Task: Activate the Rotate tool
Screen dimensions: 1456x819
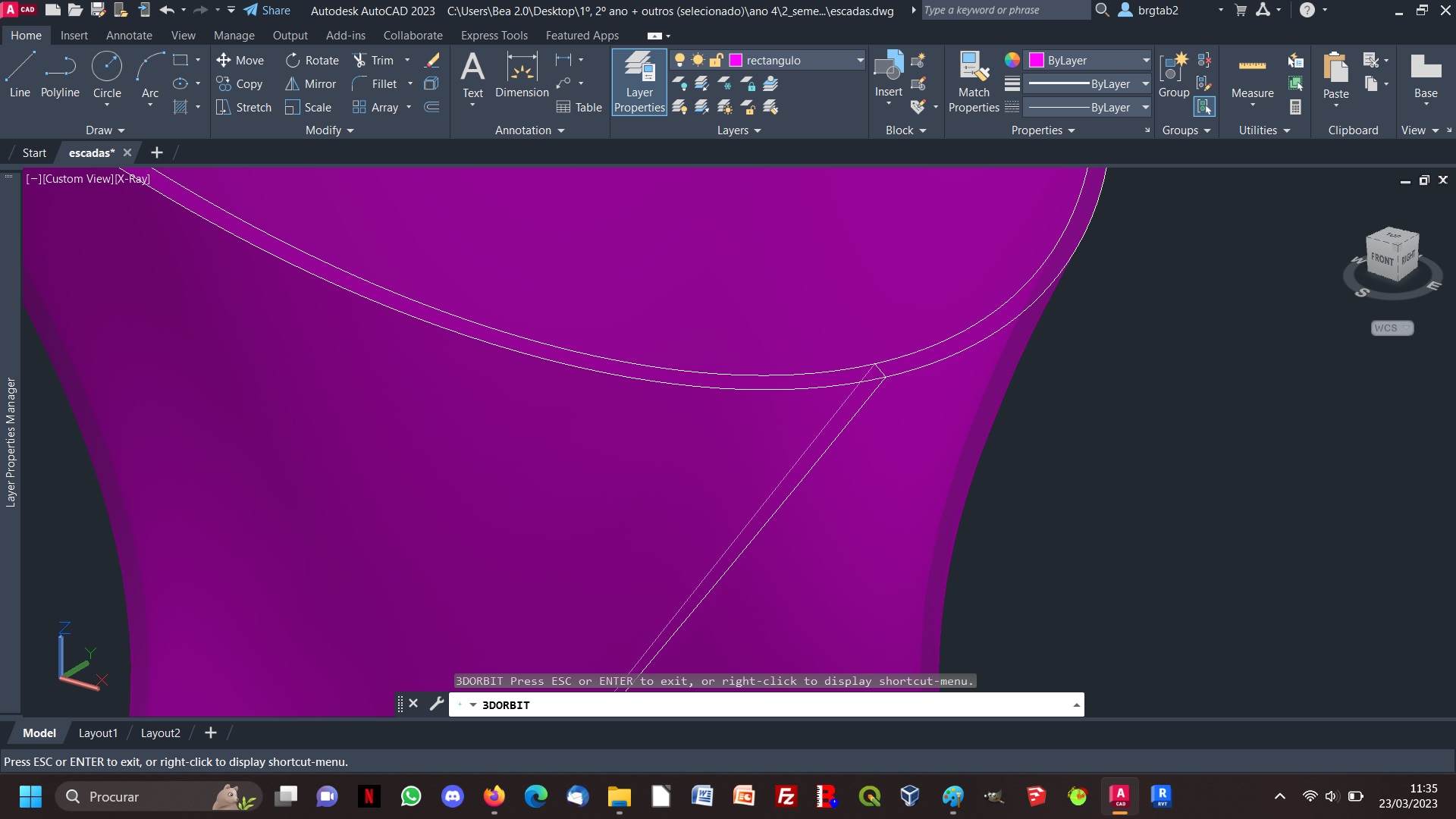Action: (x=312, y=60)
